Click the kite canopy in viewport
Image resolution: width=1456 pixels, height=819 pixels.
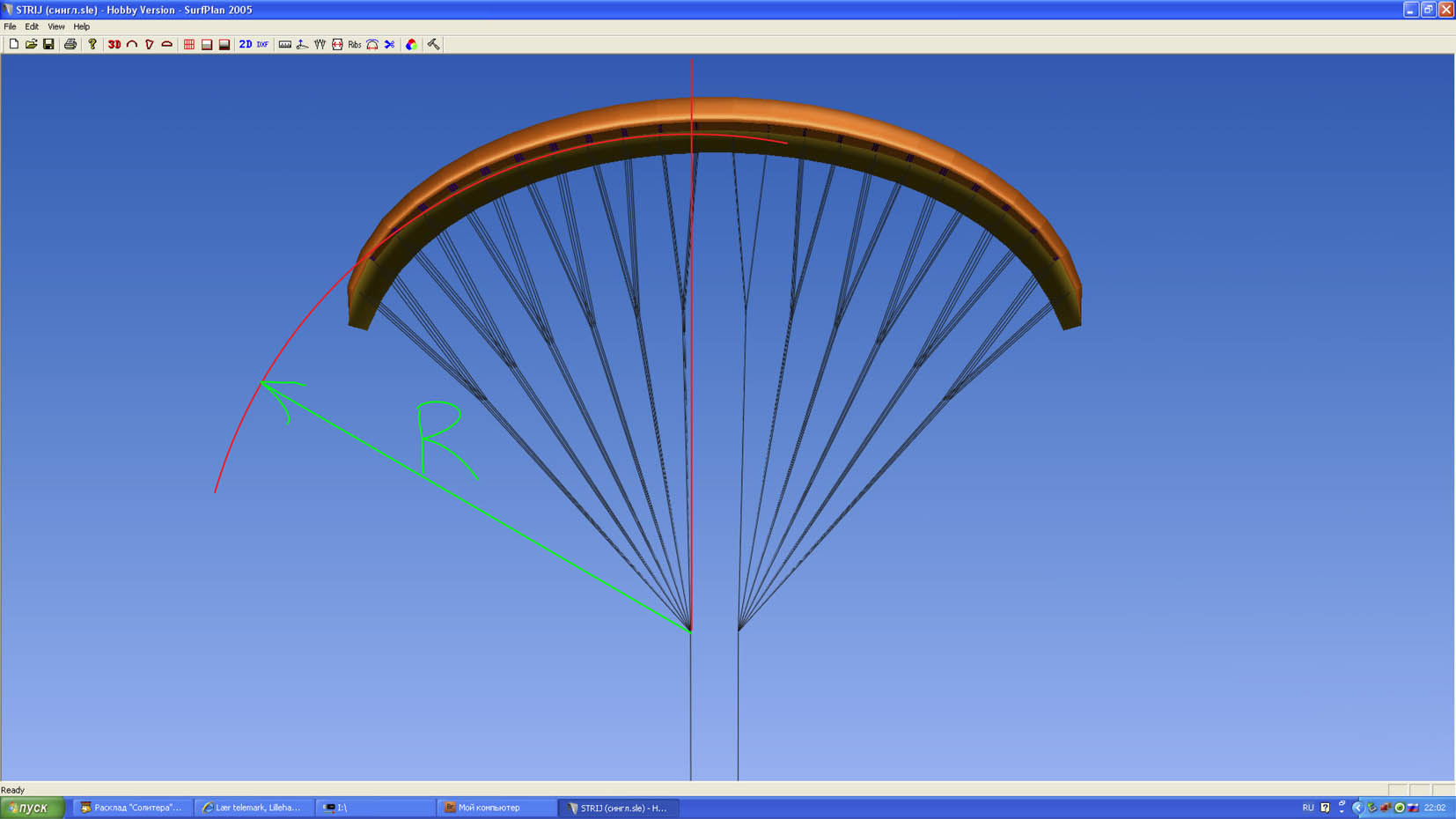713,119
